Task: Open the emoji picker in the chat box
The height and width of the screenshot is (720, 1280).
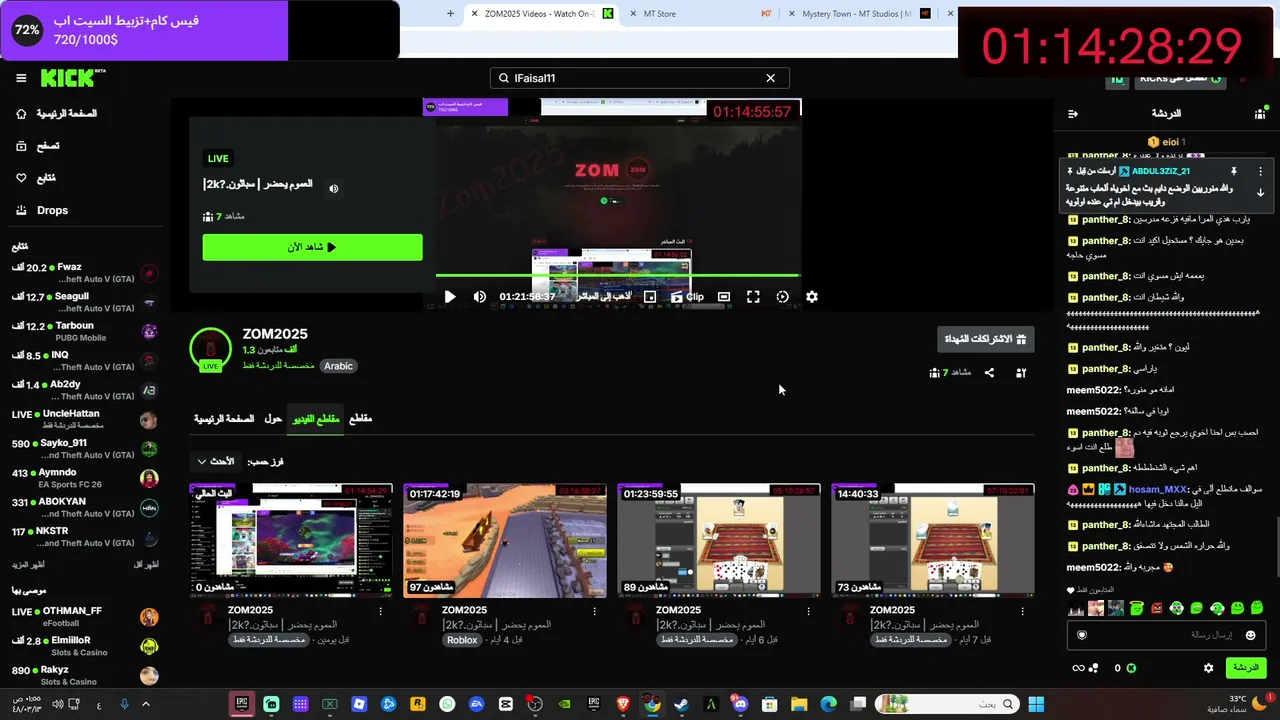Action: pos(1250,635)
